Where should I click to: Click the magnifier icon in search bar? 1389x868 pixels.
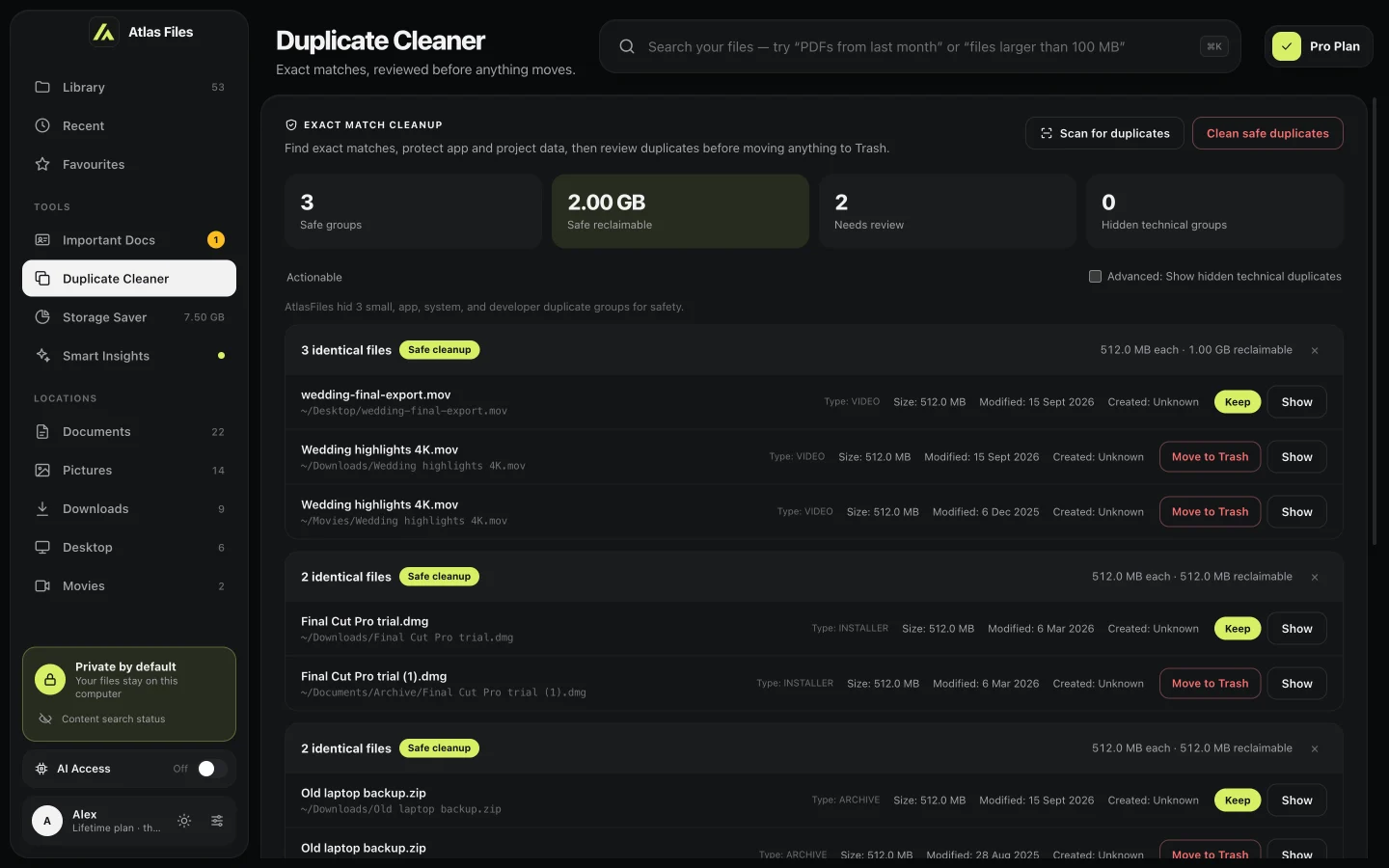[x=627, y=46]
